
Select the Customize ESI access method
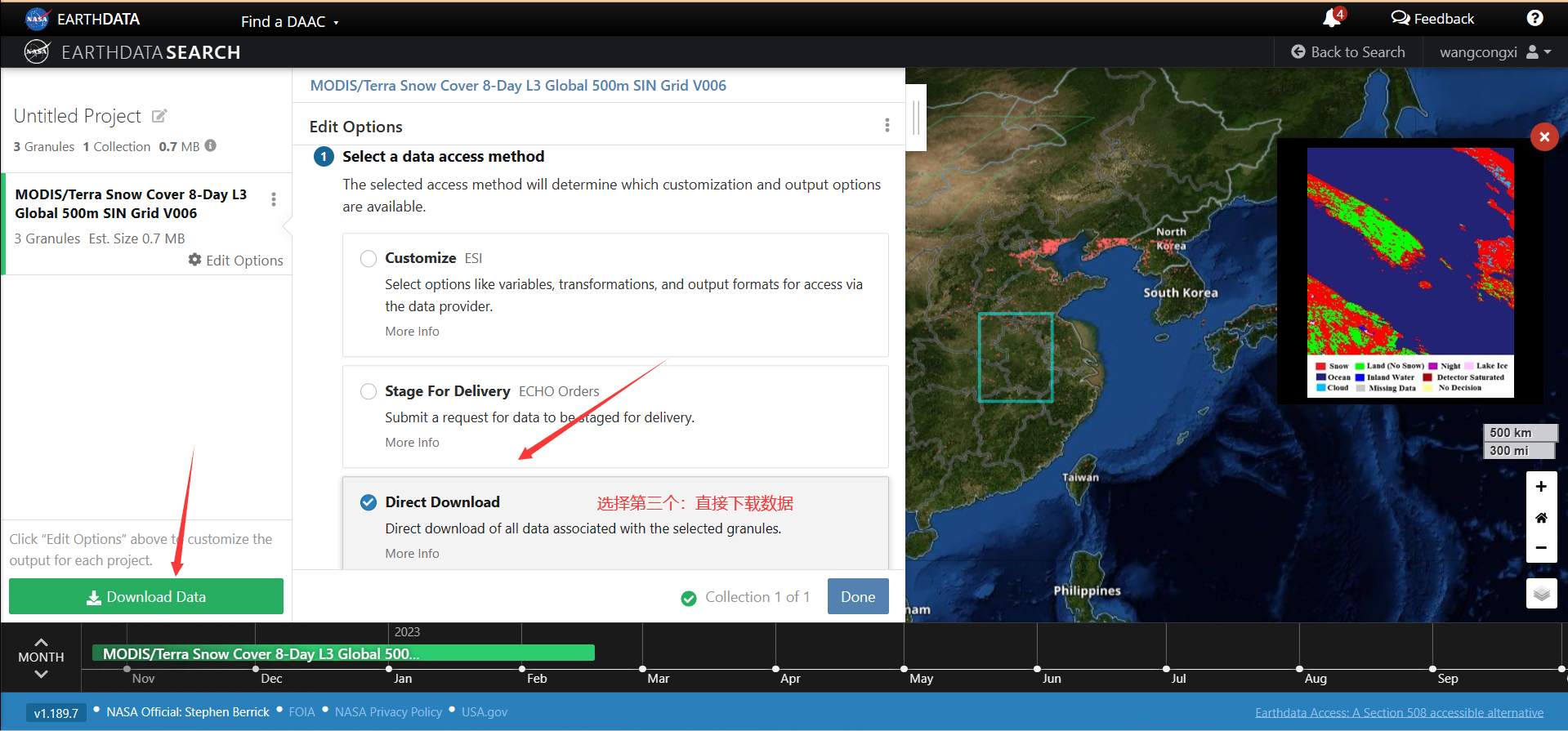click(x=369, y=258)
